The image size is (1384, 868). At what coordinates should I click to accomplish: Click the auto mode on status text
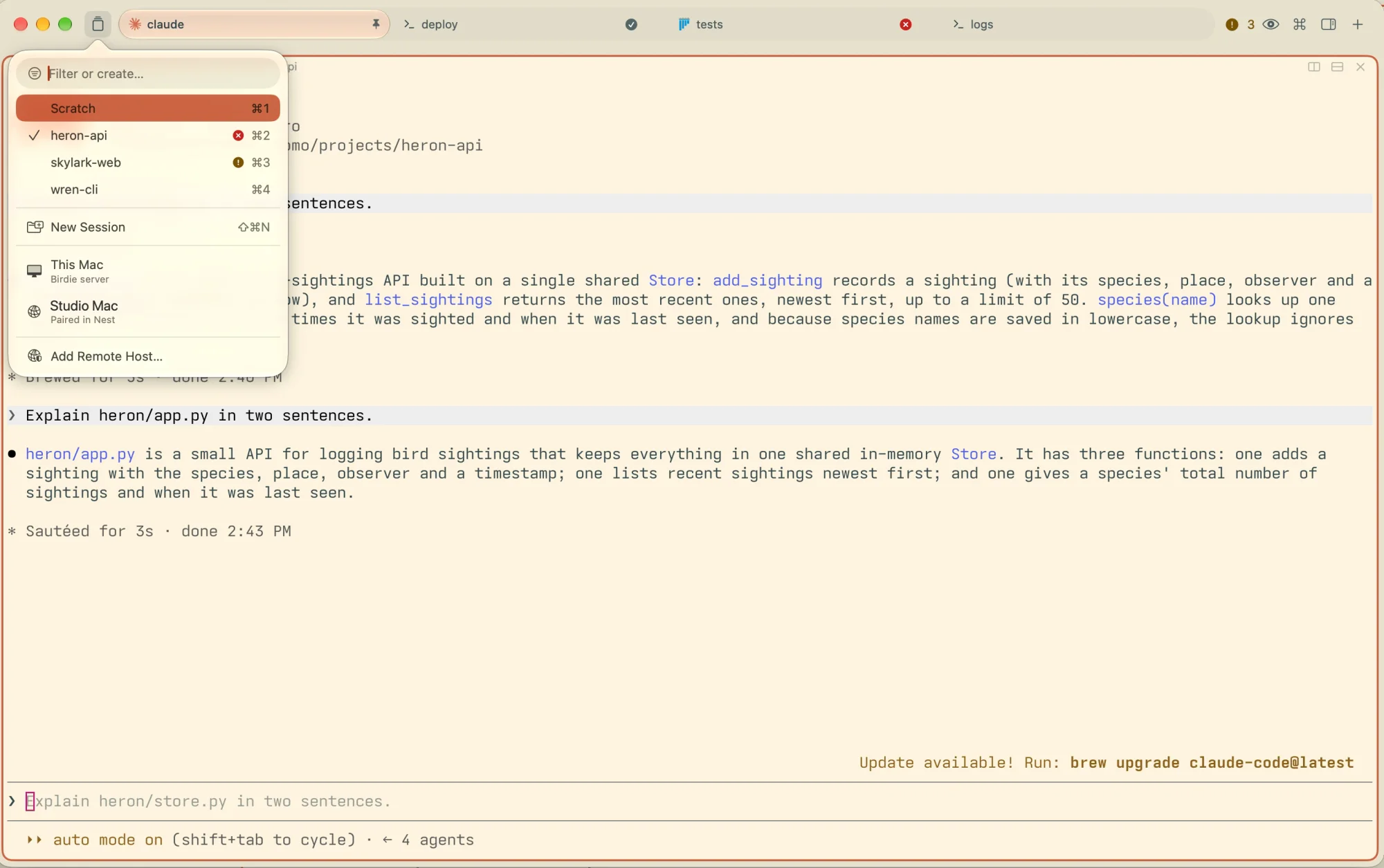coord(108,840)
